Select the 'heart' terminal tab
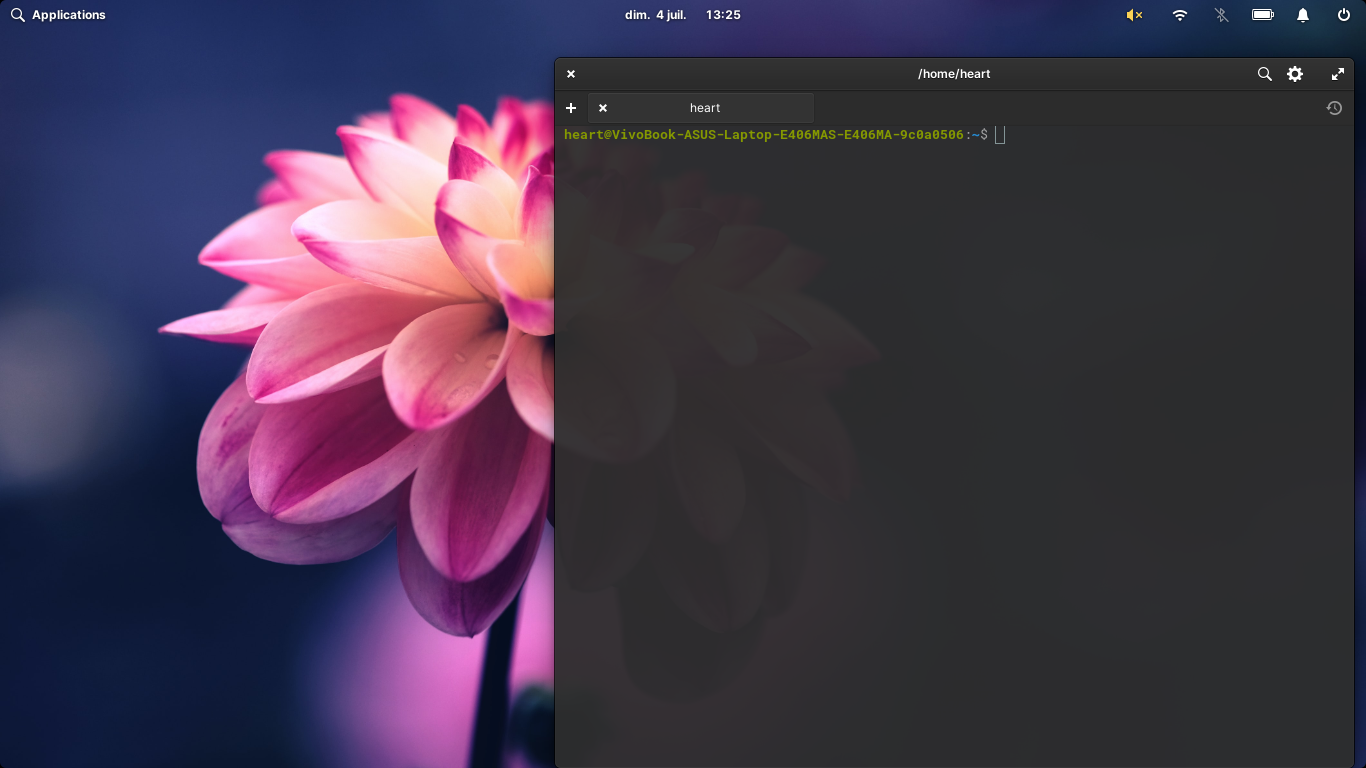Viewport: 1366px width, 768px height. (x=701, y=108)
